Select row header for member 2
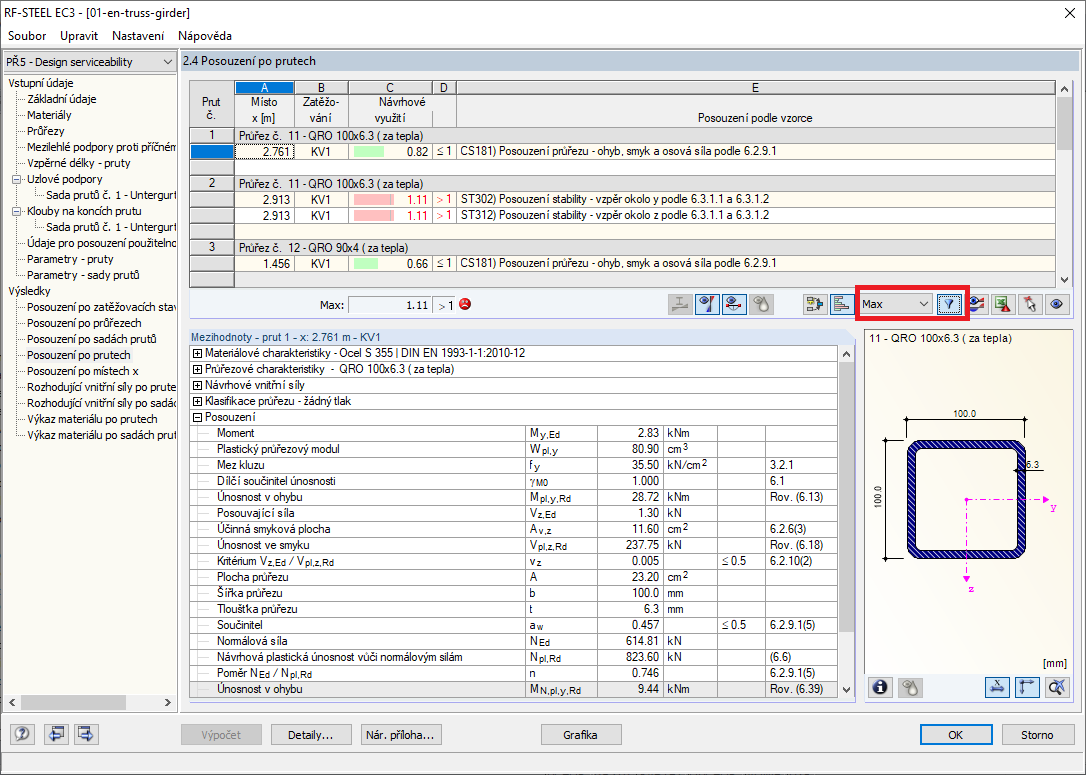The image size is (1086, 775). point(212,184)
